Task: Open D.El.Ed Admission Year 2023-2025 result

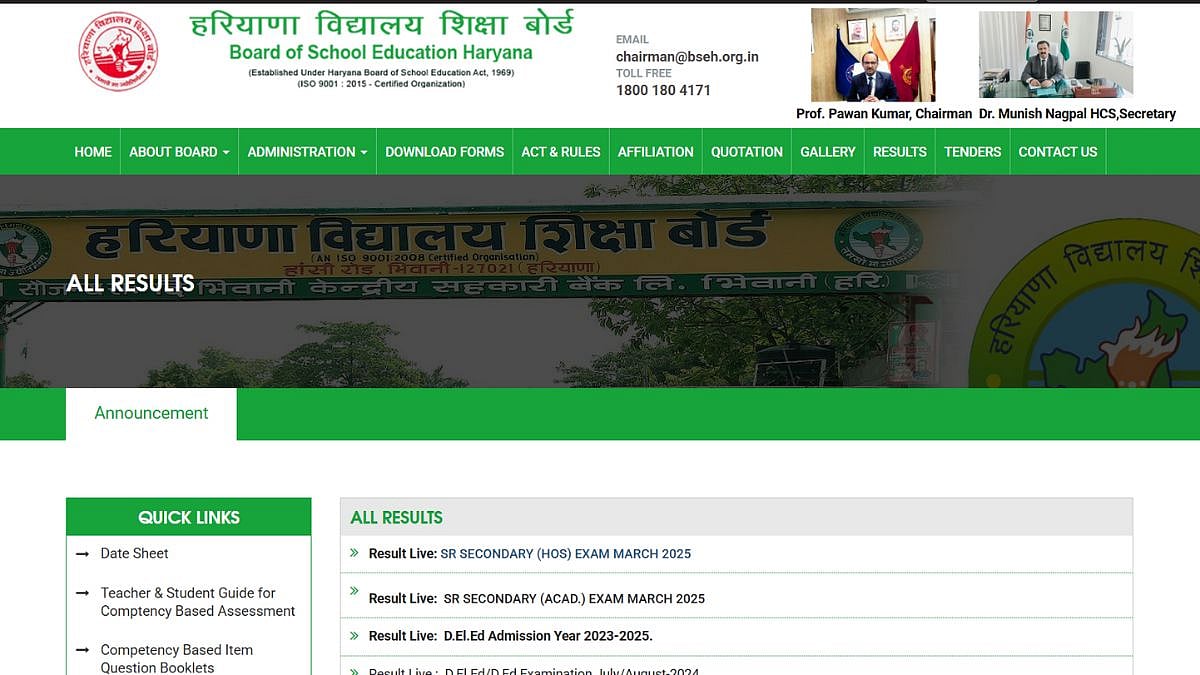Action: [548, 636]
